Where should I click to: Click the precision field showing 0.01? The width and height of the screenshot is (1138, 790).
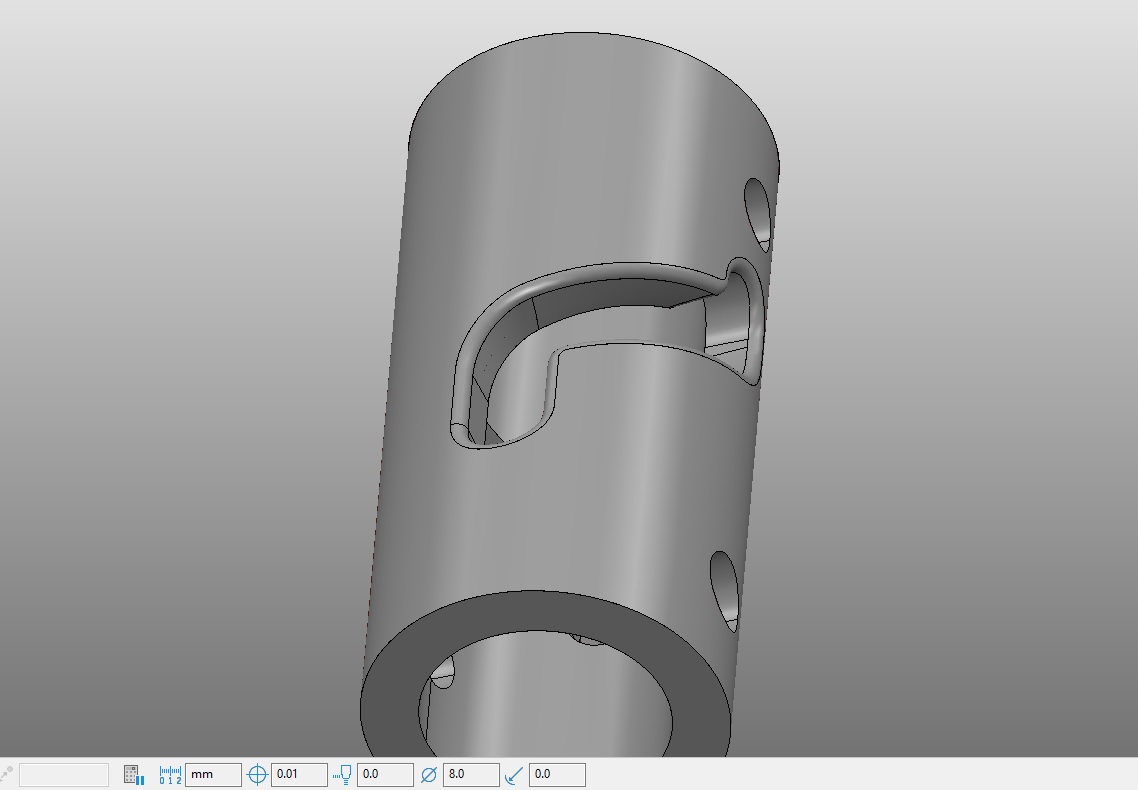(x=298, y=774)
